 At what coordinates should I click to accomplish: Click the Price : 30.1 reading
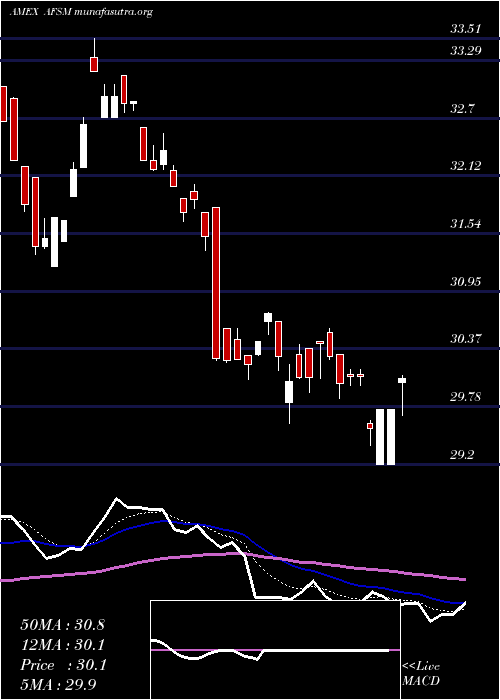tap(62, 665)
